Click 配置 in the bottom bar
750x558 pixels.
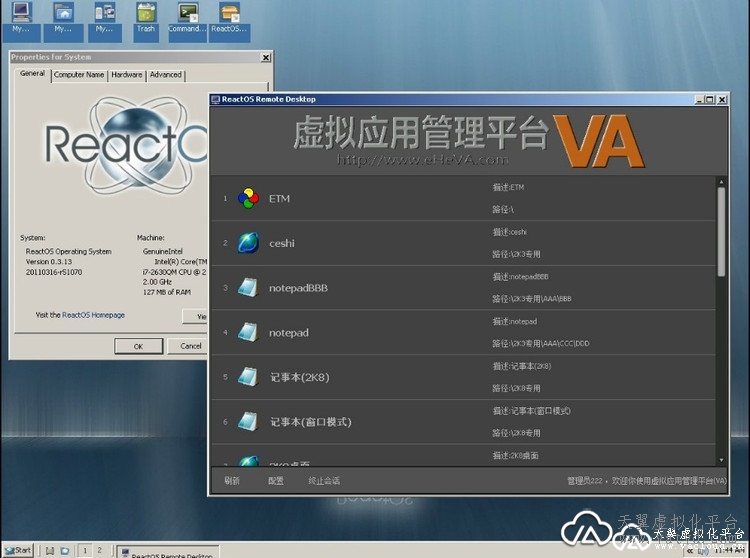coord(276,481)
